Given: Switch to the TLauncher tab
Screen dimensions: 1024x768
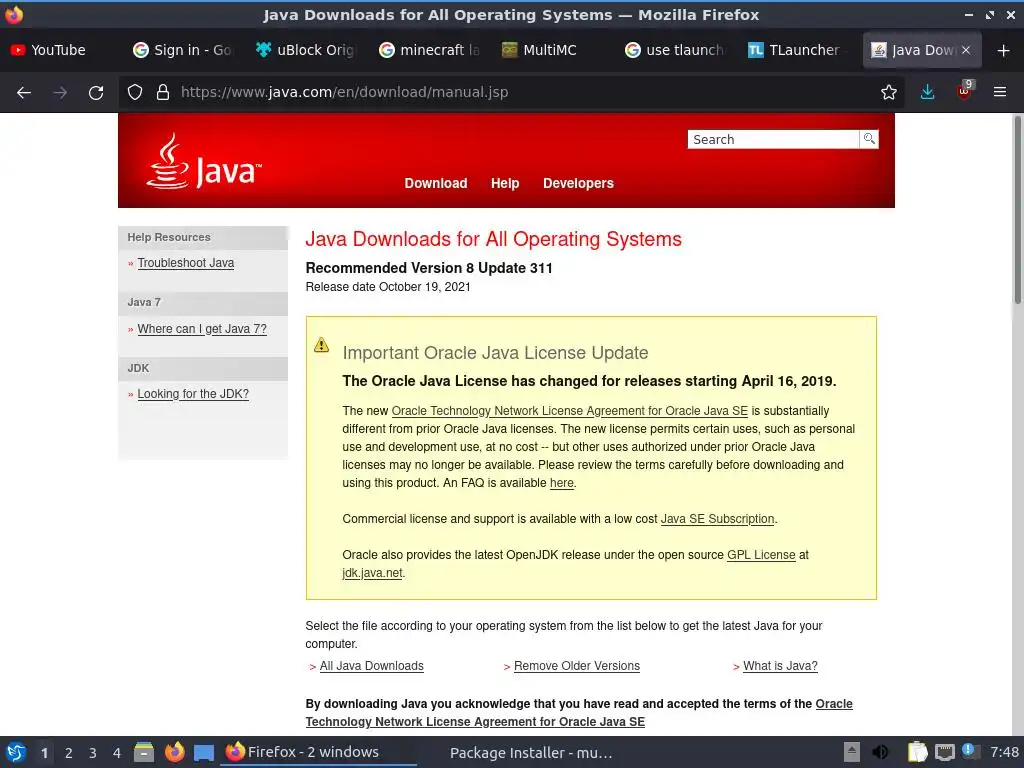Looking at the screenshot, I should click(797, 50).
